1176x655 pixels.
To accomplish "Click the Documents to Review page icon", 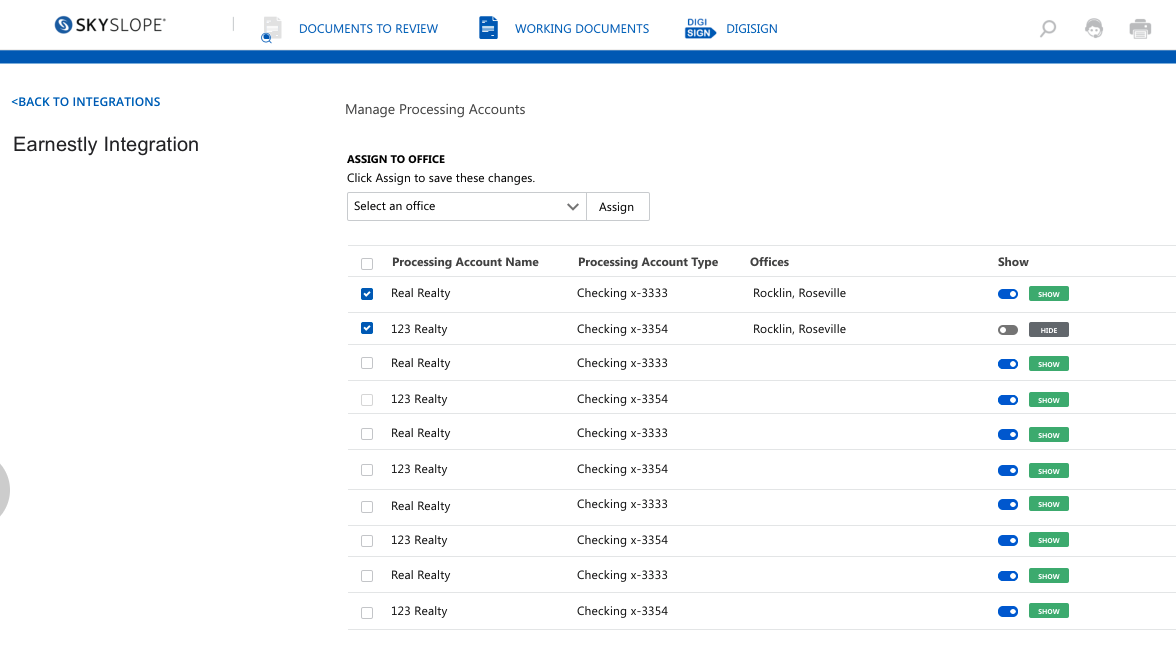I will coord(271,29).
